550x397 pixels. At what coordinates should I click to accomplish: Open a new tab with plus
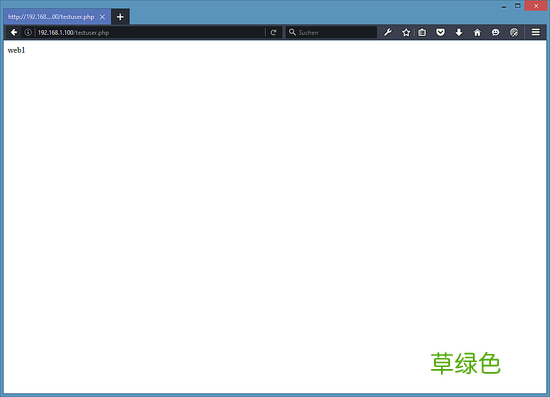tap(120, 16)
